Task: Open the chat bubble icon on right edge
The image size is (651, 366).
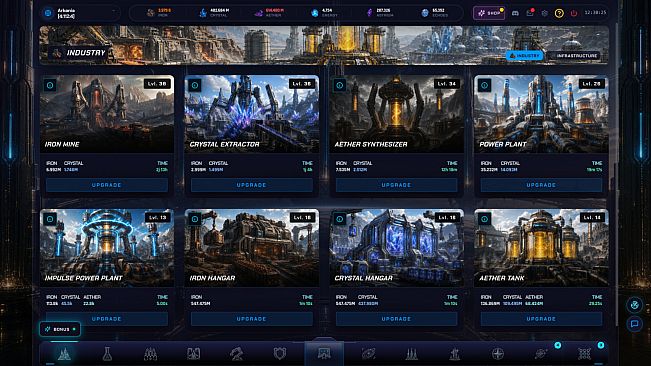Action: click(x=634, y=324)
